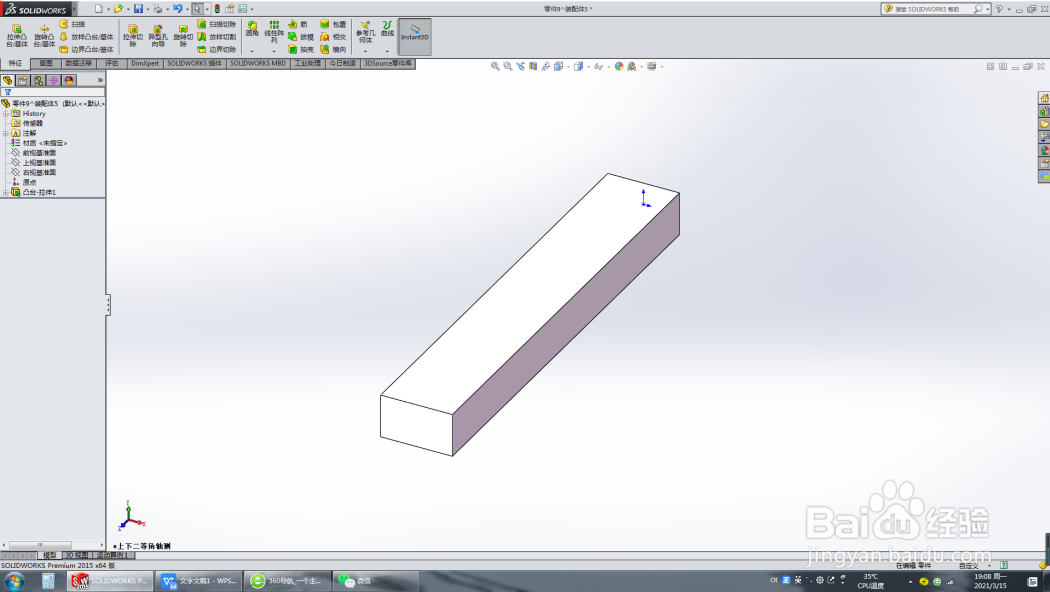
Task: Select the Fillet (圆角) tool
Action: [252, 29]
